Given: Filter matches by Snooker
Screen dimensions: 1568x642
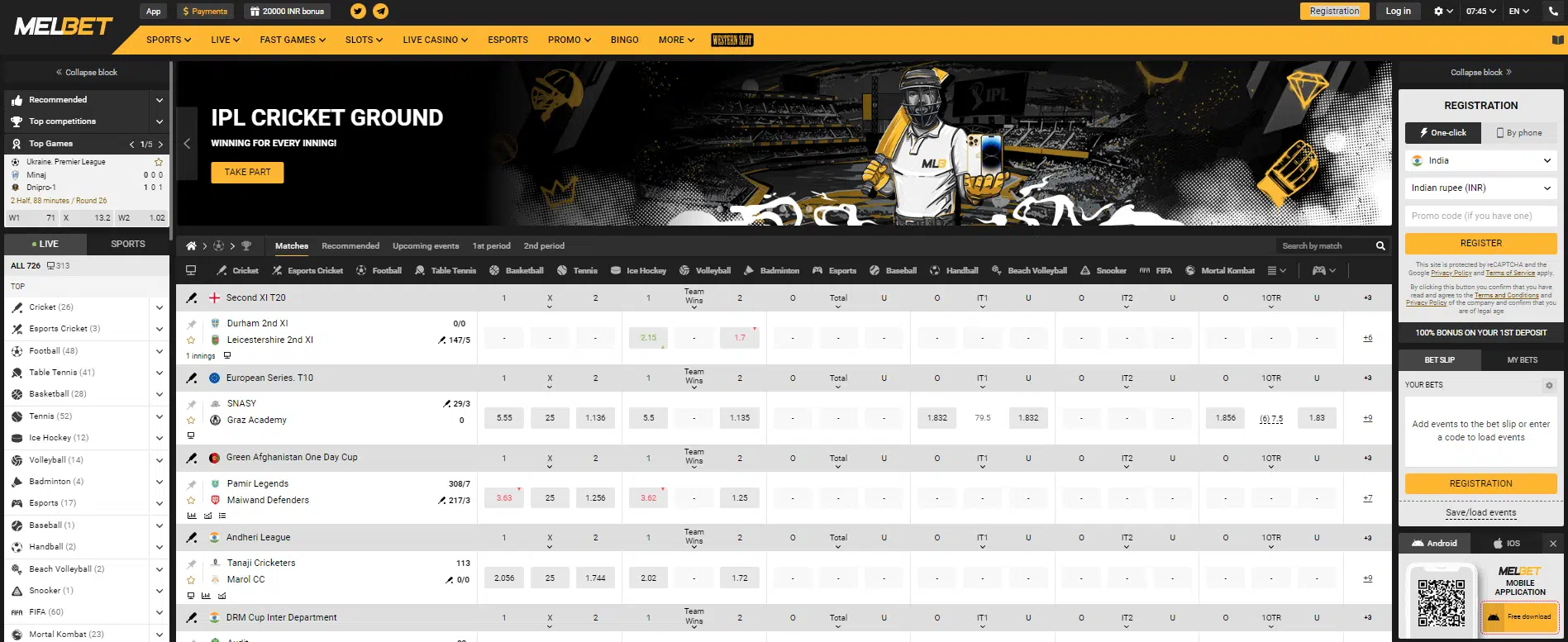Looking at the screenshot, I should click(x=1103, y=270).
